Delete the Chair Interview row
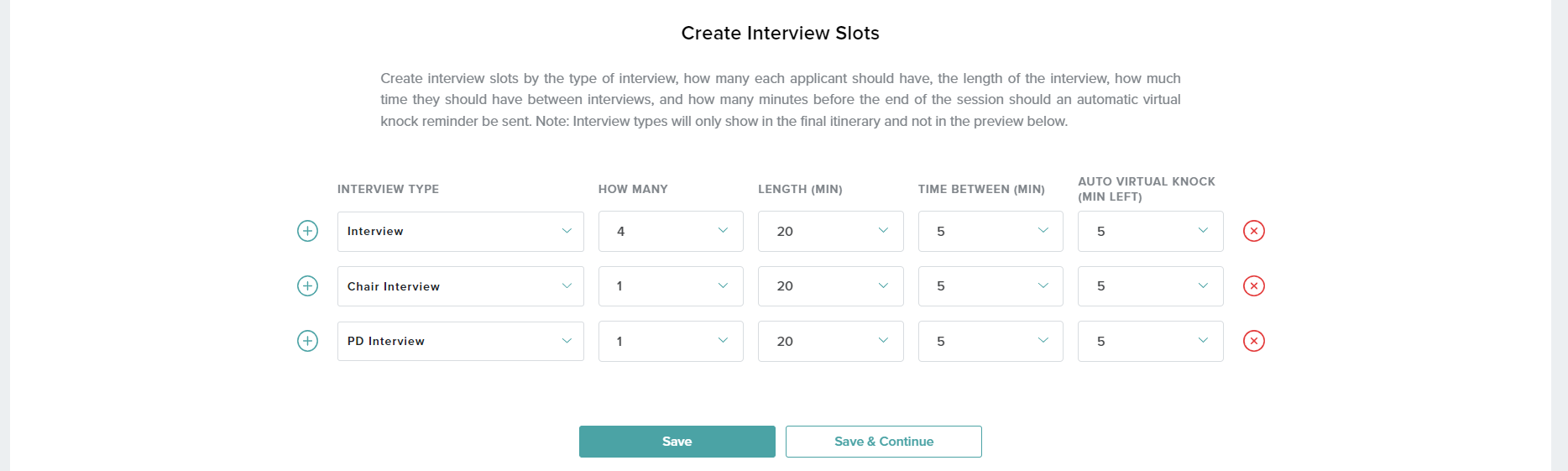Viewport: 1568px width, 471px height. point(1254,286)
